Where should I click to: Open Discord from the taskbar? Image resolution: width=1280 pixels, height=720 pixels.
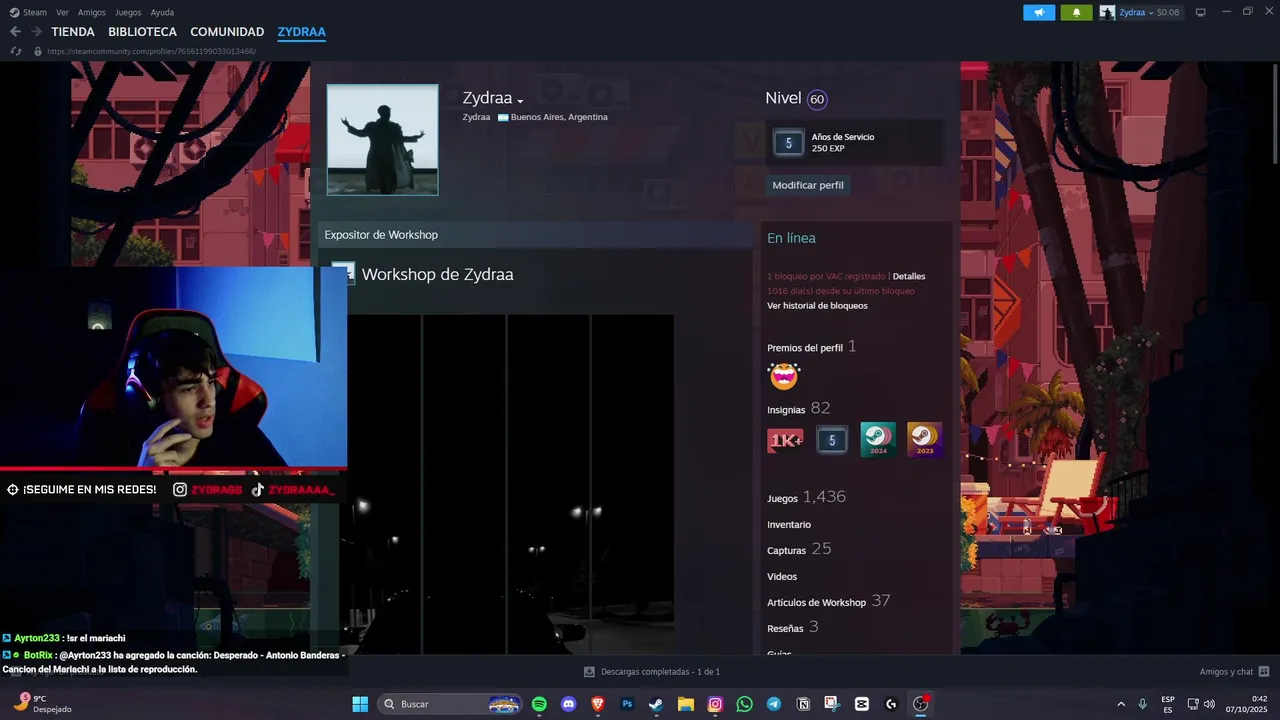pyautogui.click(x=569, y=704)
